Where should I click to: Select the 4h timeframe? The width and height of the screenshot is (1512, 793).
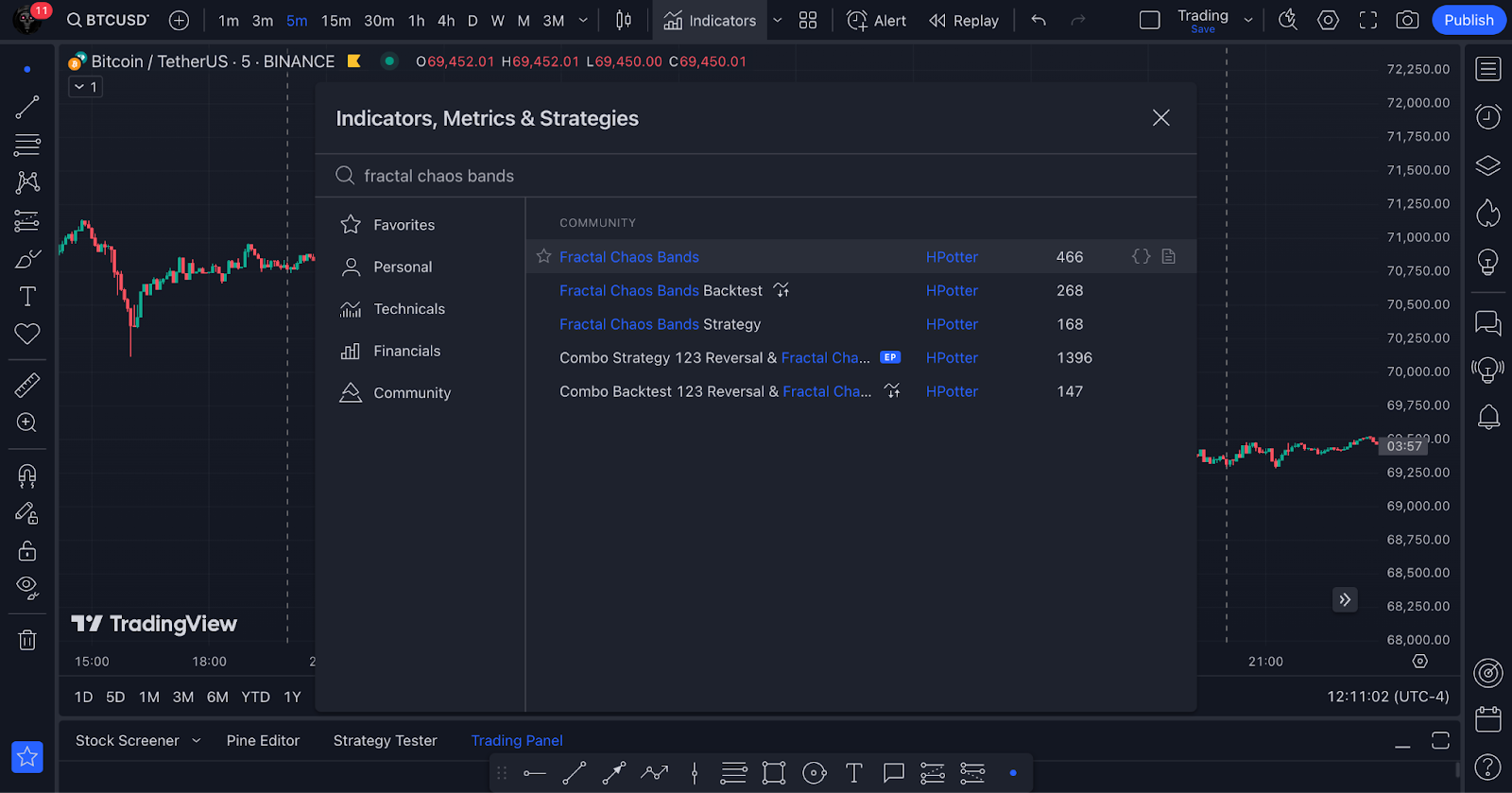click(446, 20)
